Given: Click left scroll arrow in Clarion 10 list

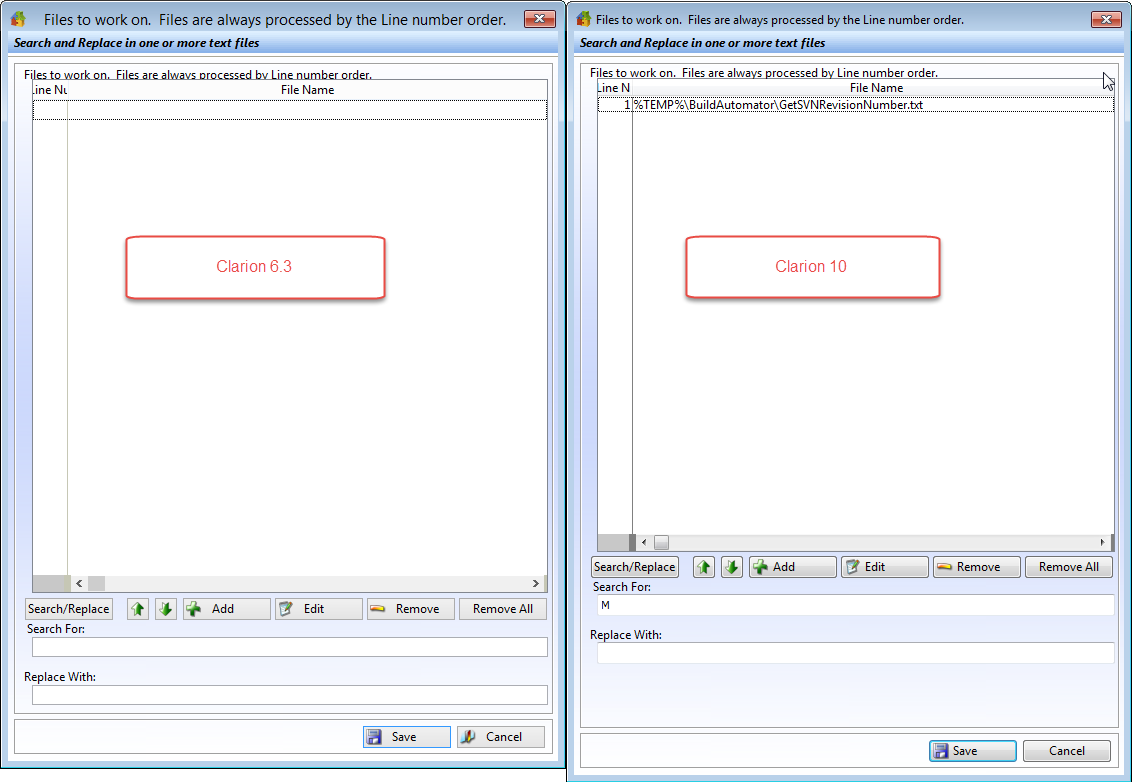Looking at the screenshot, I should [x=644, y=543].
